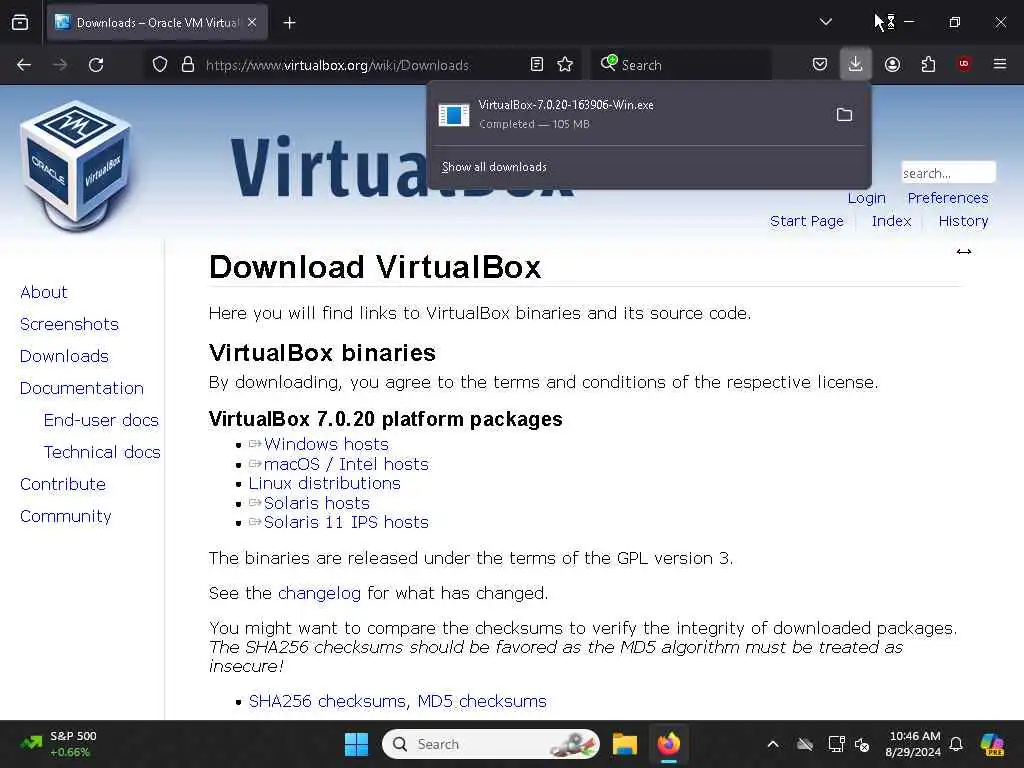The width and height of the screenshot is (1024, 768).
Task: Click the Firefox taskbar icon
Action: click(669, 744)
